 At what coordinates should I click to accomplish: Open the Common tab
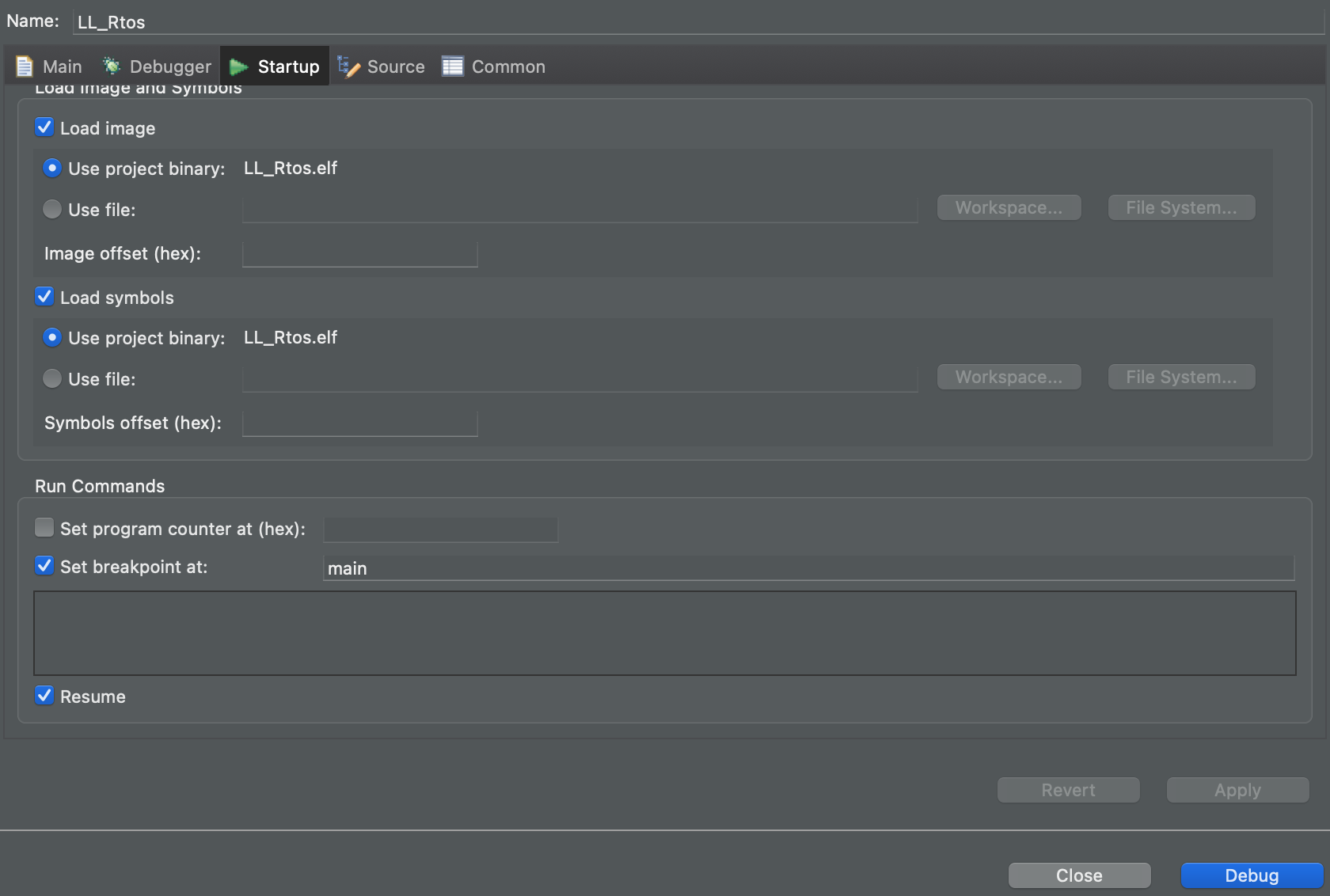(x=494, y=66)
